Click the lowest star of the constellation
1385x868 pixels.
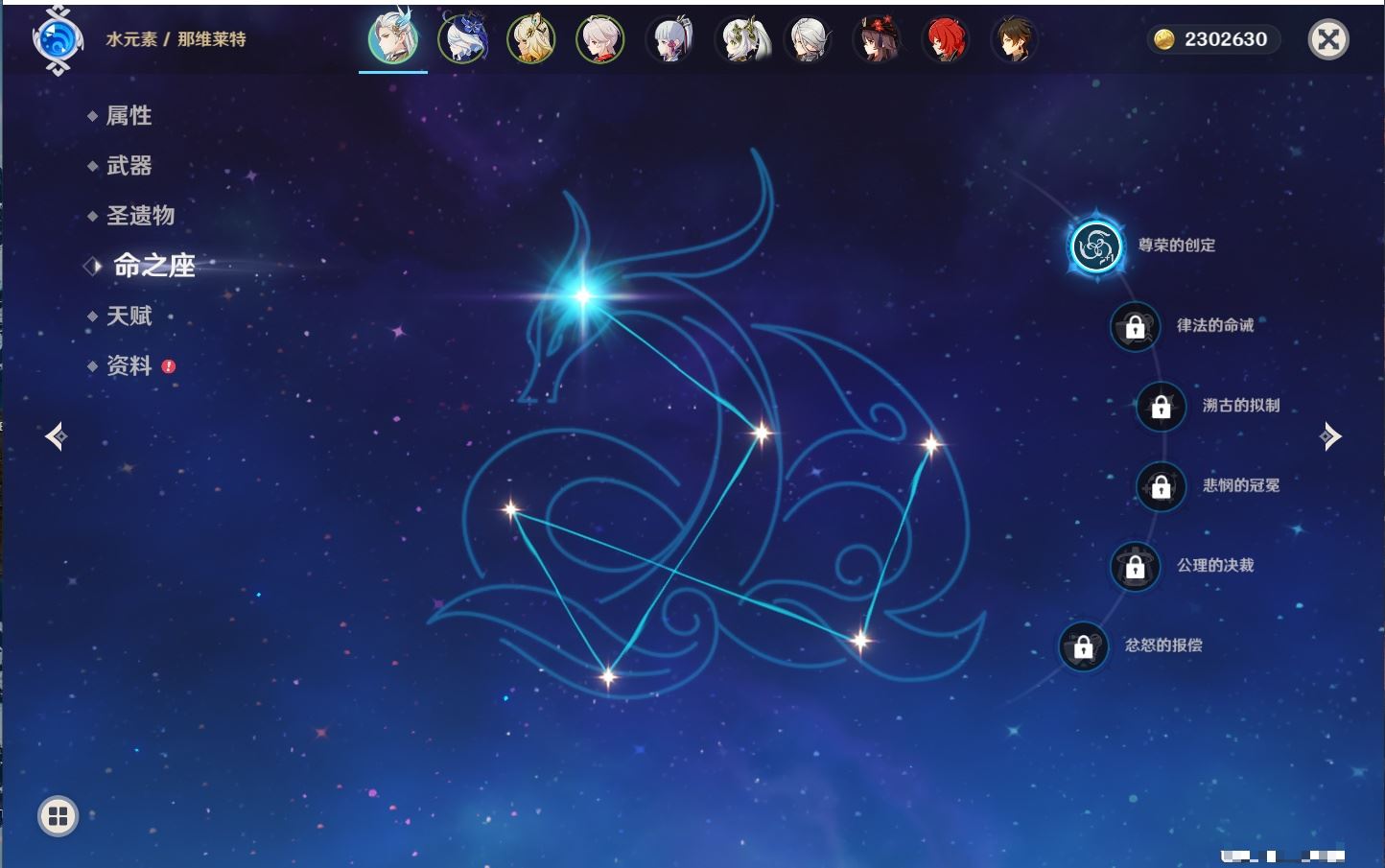pos(607,677)
